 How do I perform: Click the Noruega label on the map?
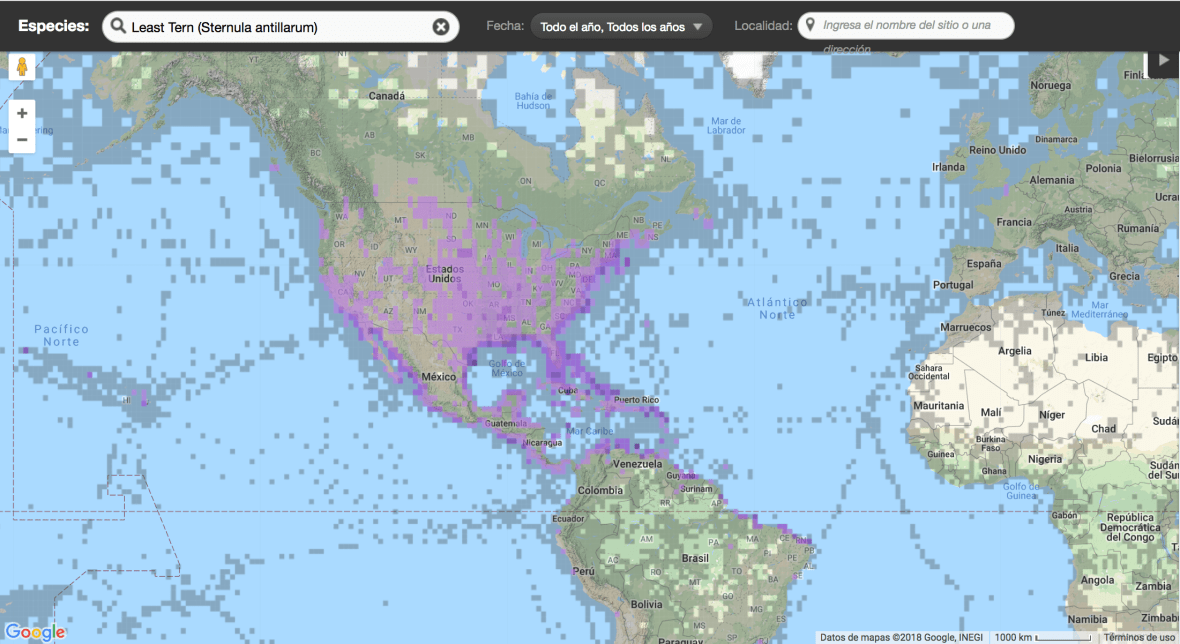1051,86
